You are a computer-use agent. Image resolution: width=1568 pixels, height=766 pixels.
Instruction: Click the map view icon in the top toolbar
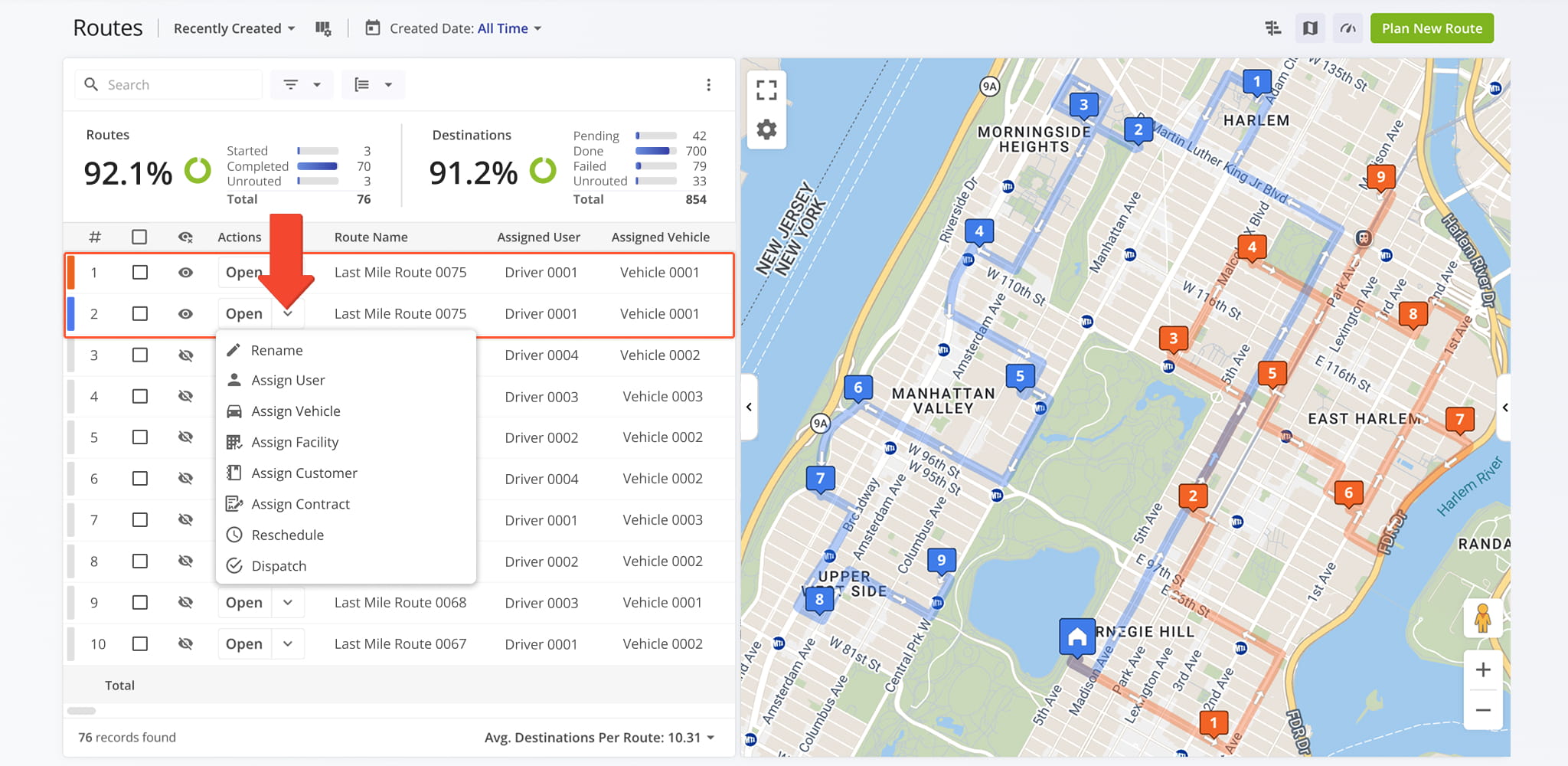(x=1310, y=28)
